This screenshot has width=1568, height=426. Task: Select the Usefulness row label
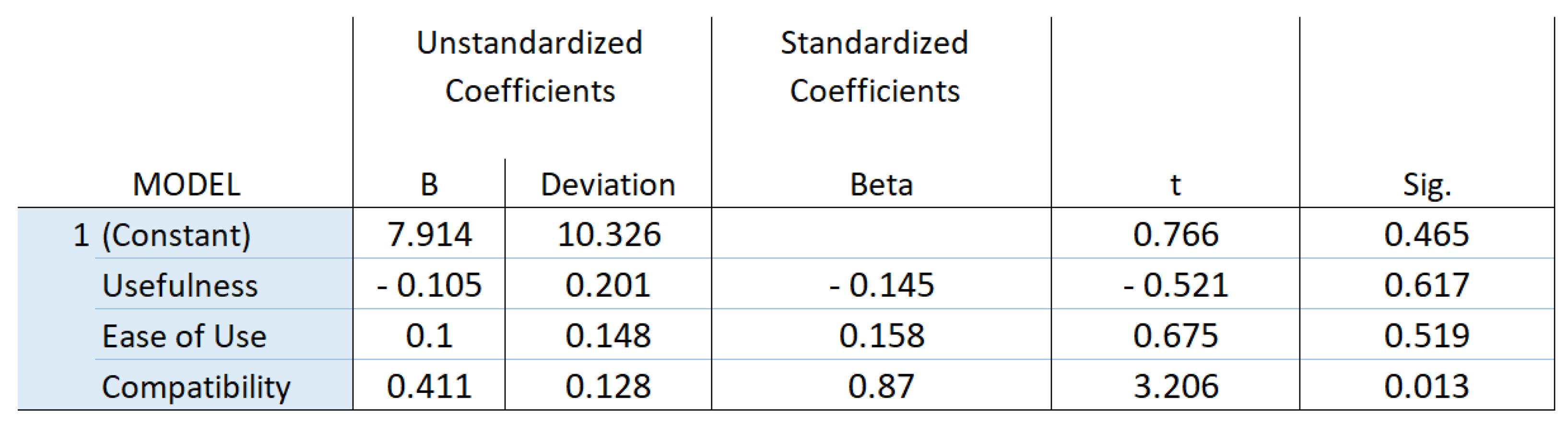pos(180,285)
